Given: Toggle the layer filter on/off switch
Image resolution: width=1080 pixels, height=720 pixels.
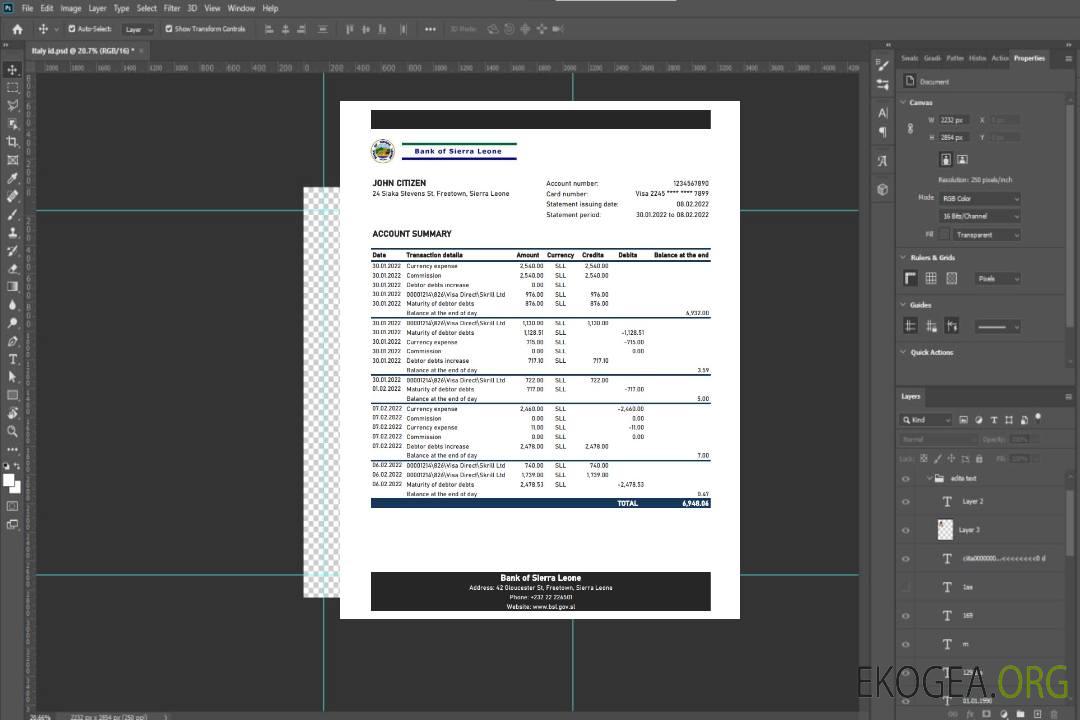Looking at the screenshot, I should 1038,418.
